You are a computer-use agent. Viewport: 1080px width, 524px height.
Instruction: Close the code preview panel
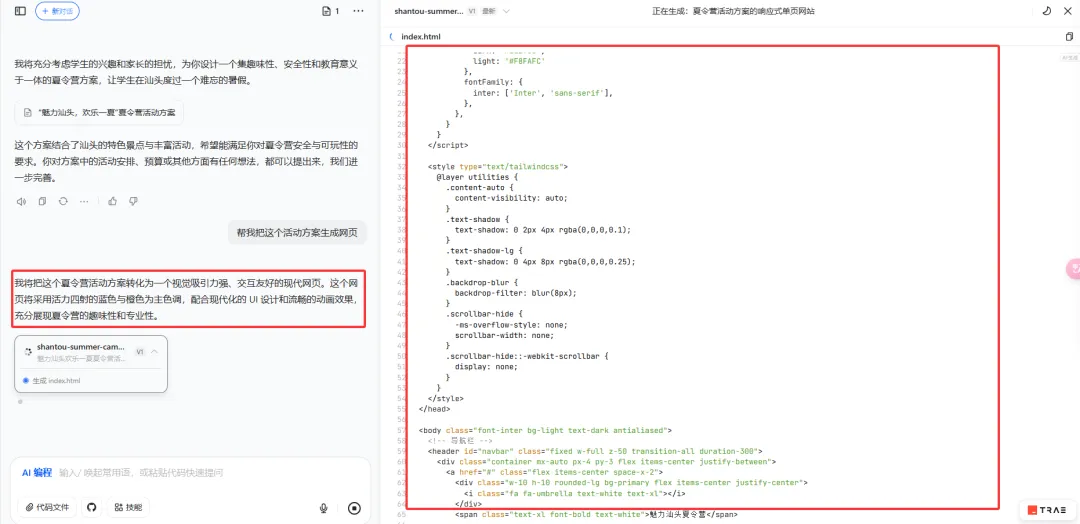(x=1070, y=11)
